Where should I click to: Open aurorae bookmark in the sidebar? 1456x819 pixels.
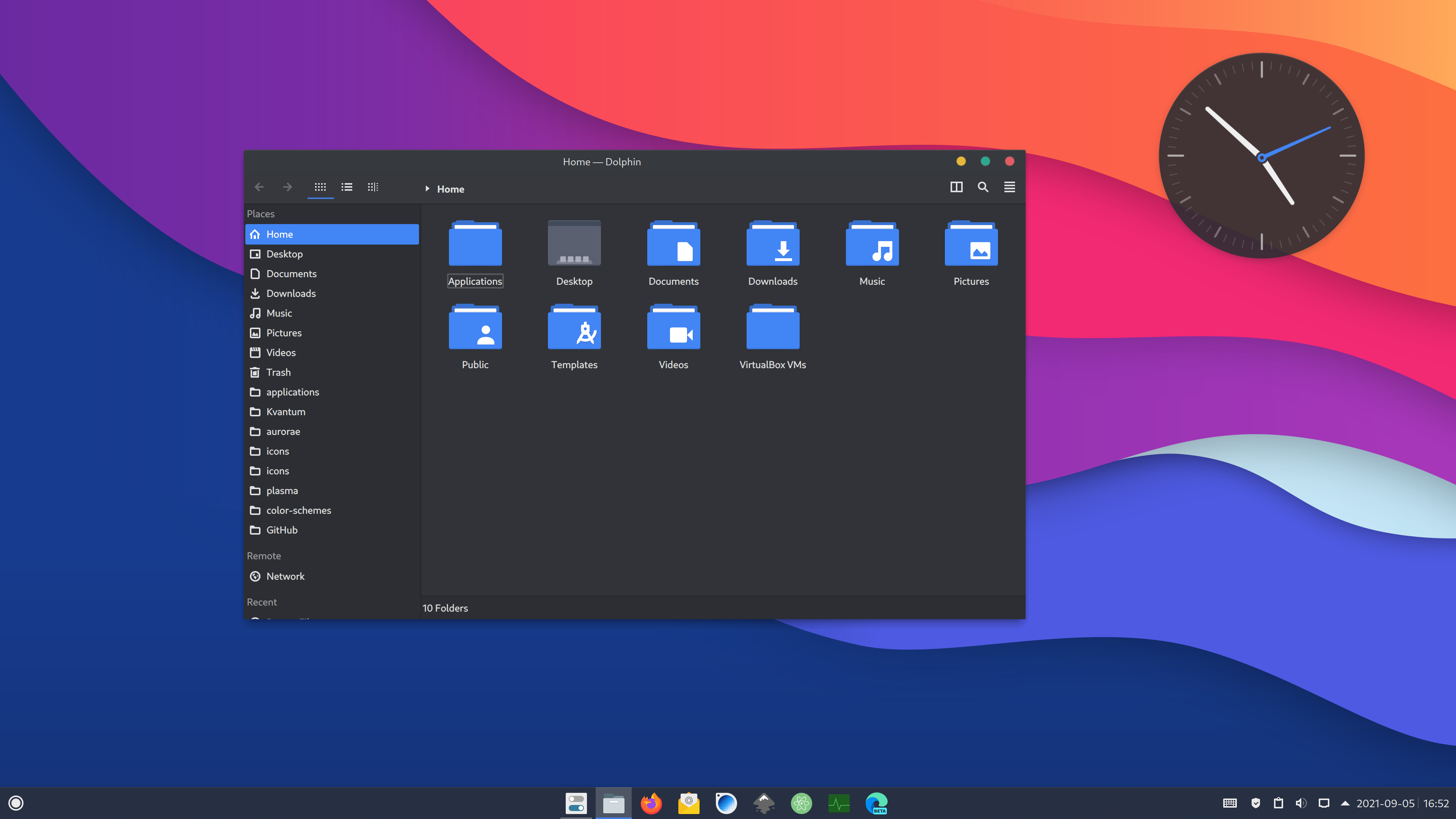coord(333,432)
